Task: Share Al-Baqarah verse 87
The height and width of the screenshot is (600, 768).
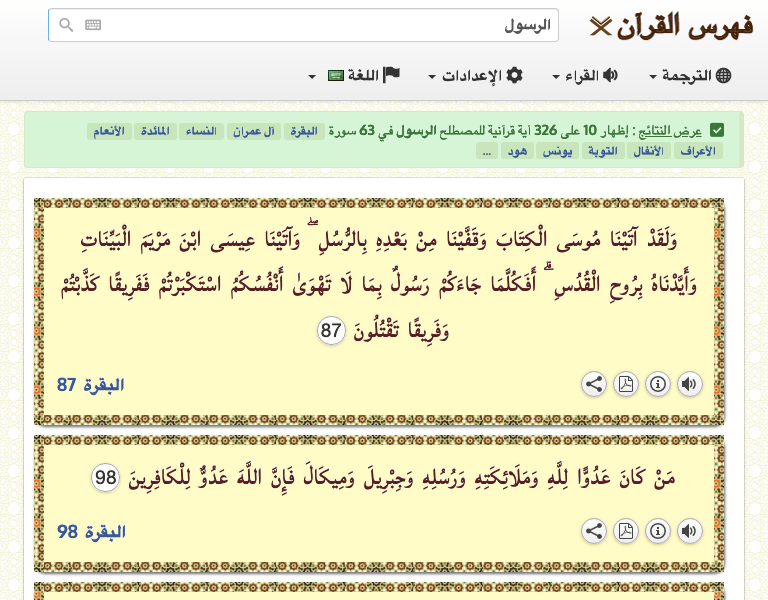Action: pyautogui.click(x=593, y=384)
